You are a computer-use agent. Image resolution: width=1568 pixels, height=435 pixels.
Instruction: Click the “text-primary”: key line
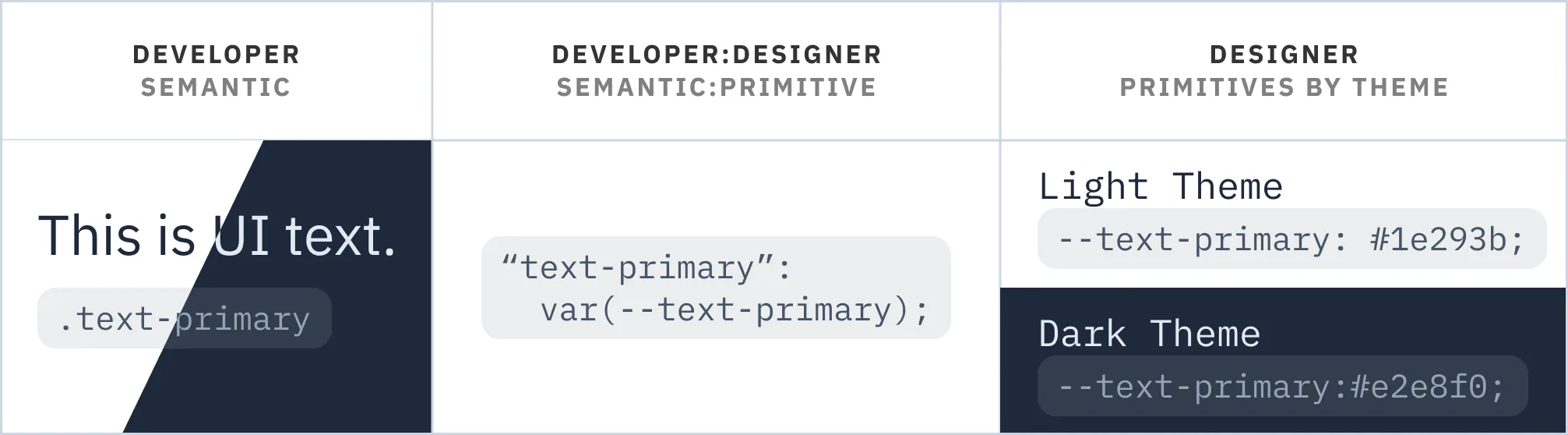pyautogui.click(x=647, y=268)
